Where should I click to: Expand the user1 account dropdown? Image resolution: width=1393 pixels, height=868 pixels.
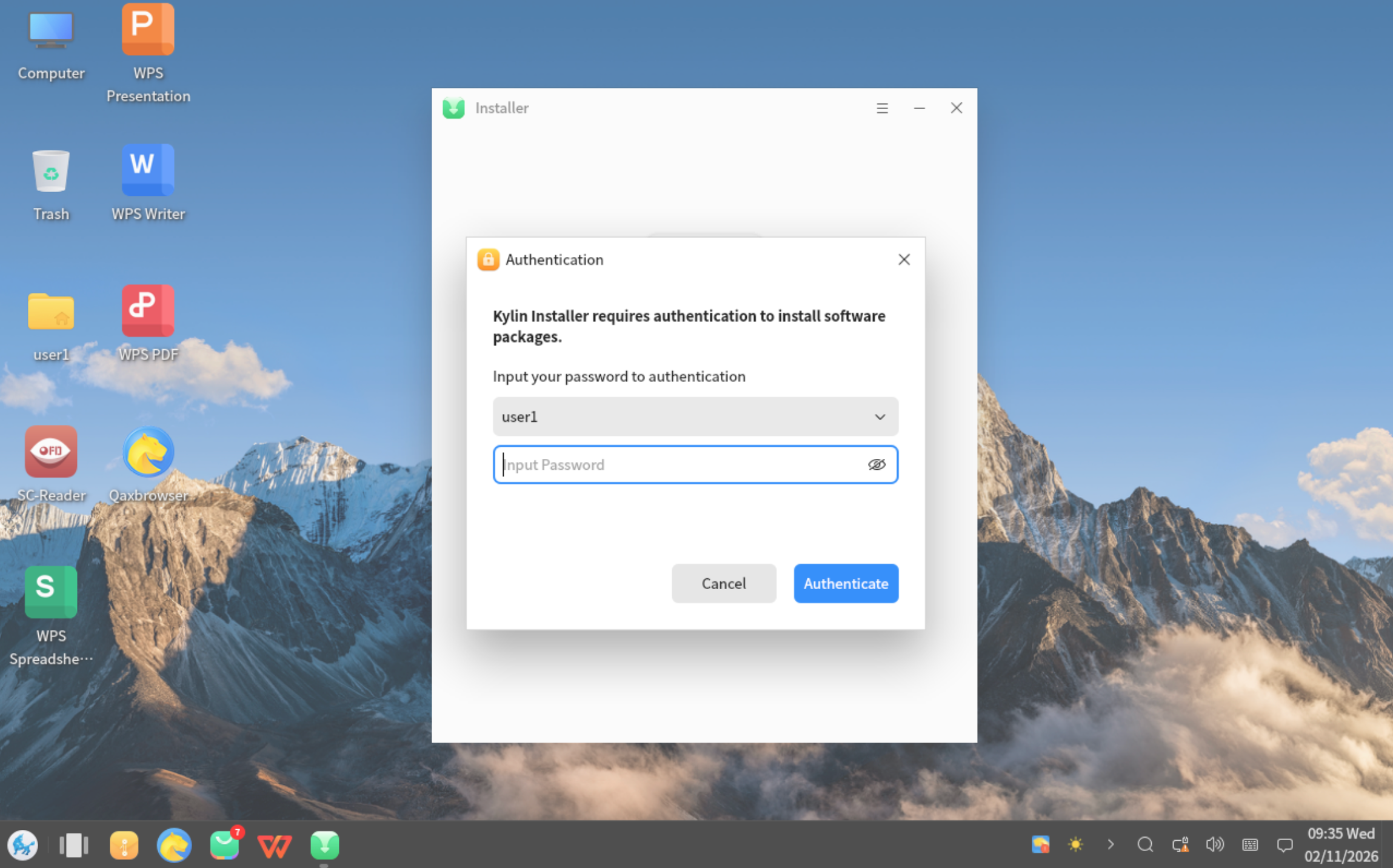[x=880, y=416]
